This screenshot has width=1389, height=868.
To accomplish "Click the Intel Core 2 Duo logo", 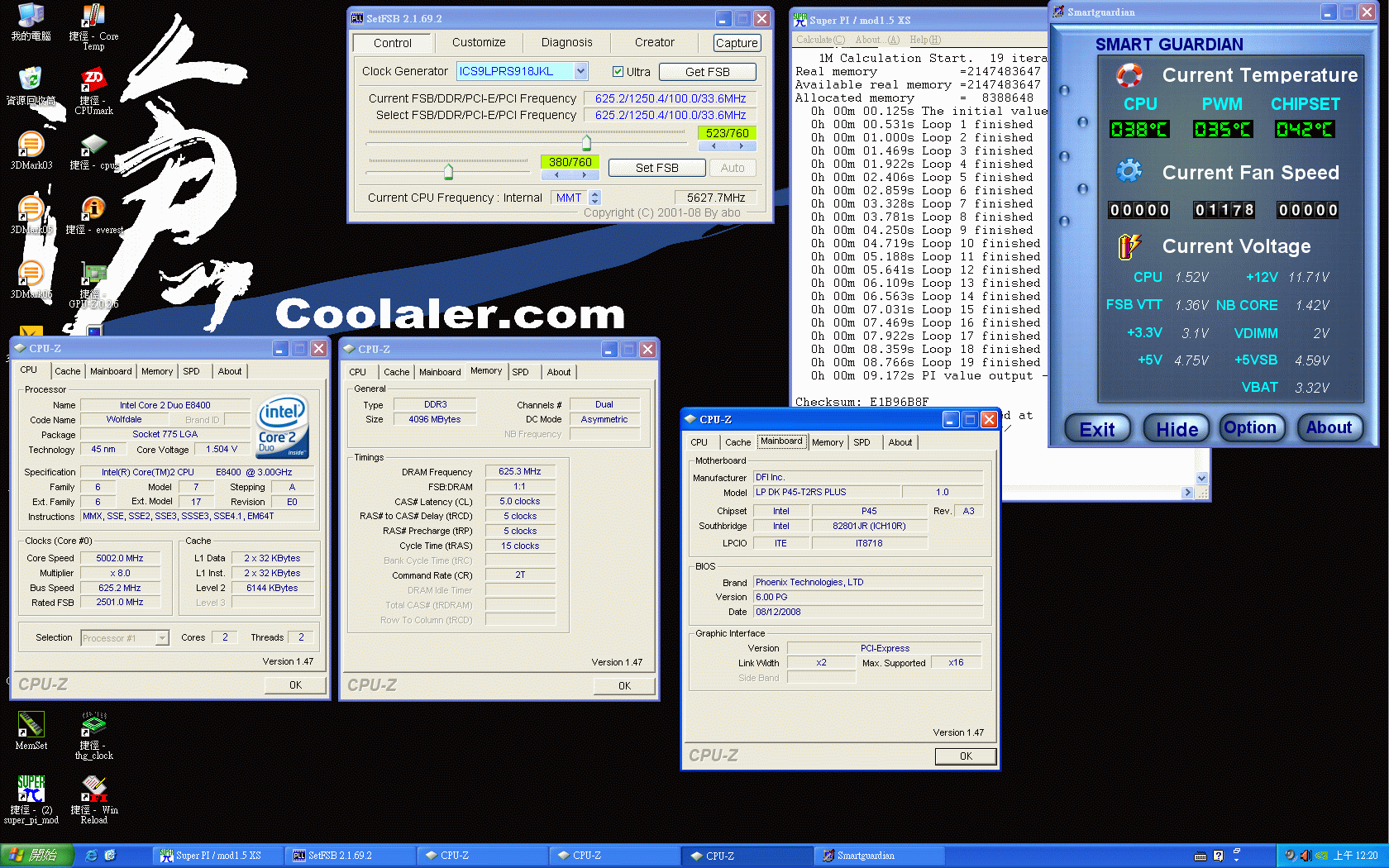I will coord(282,427).
